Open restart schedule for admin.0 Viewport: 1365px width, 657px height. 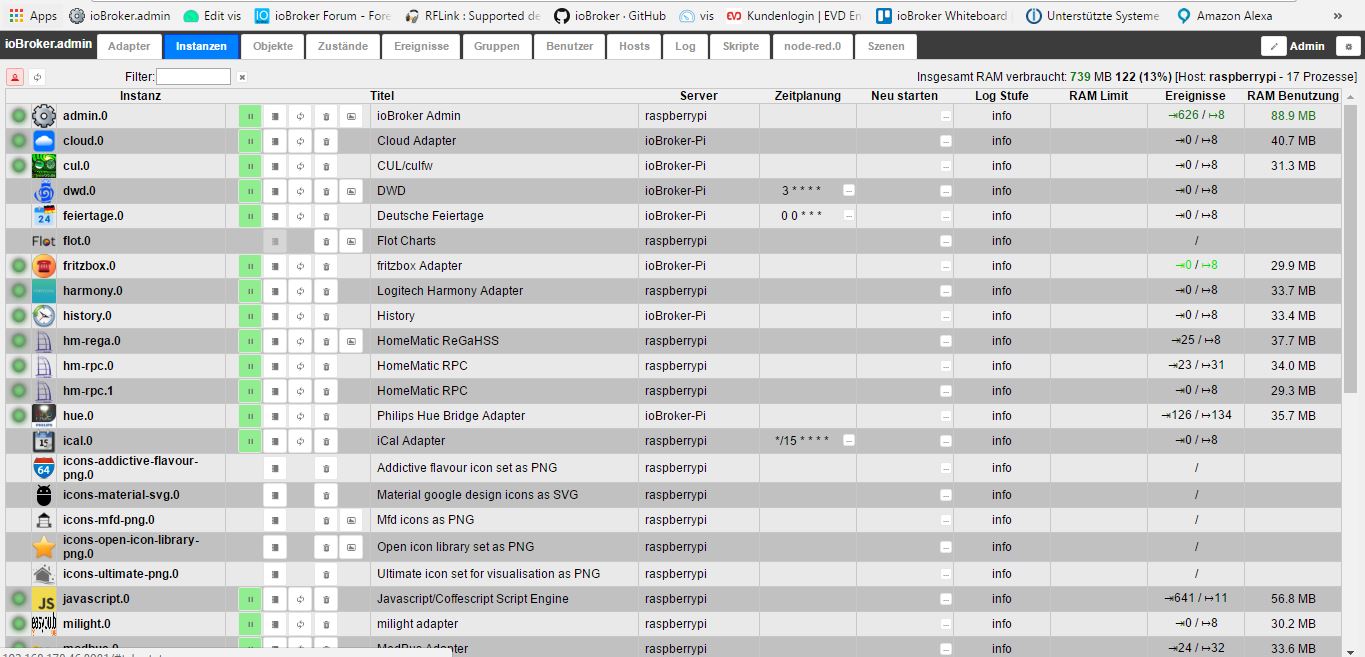pos(946,116)
